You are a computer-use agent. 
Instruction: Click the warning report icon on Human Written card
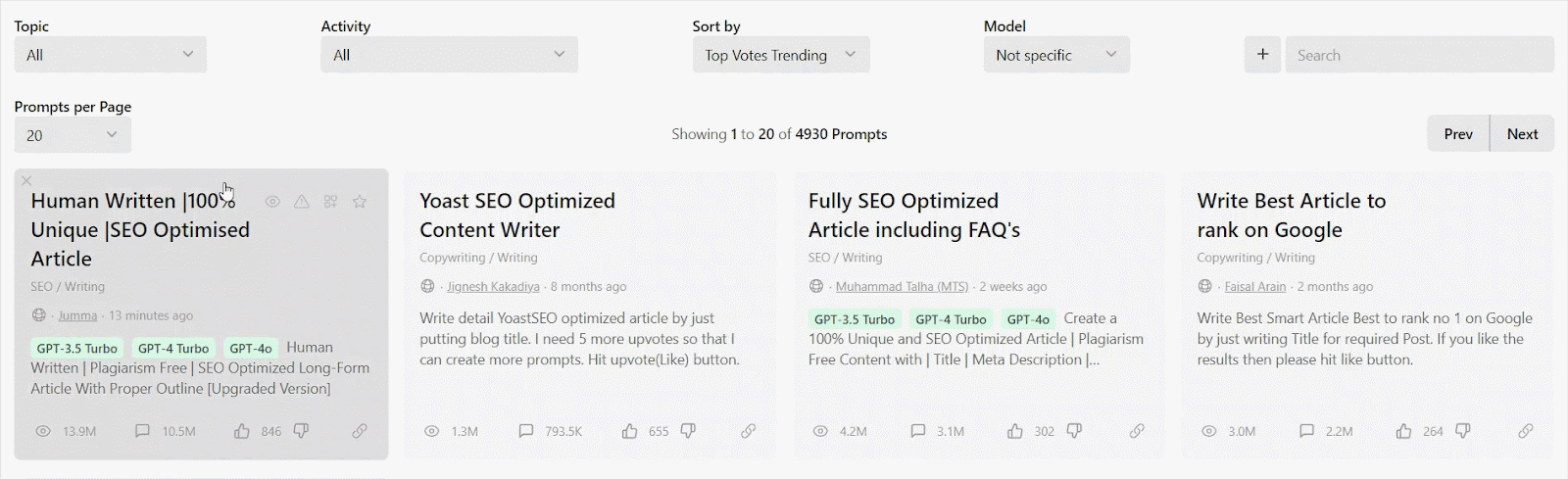[x=302, y=202]
